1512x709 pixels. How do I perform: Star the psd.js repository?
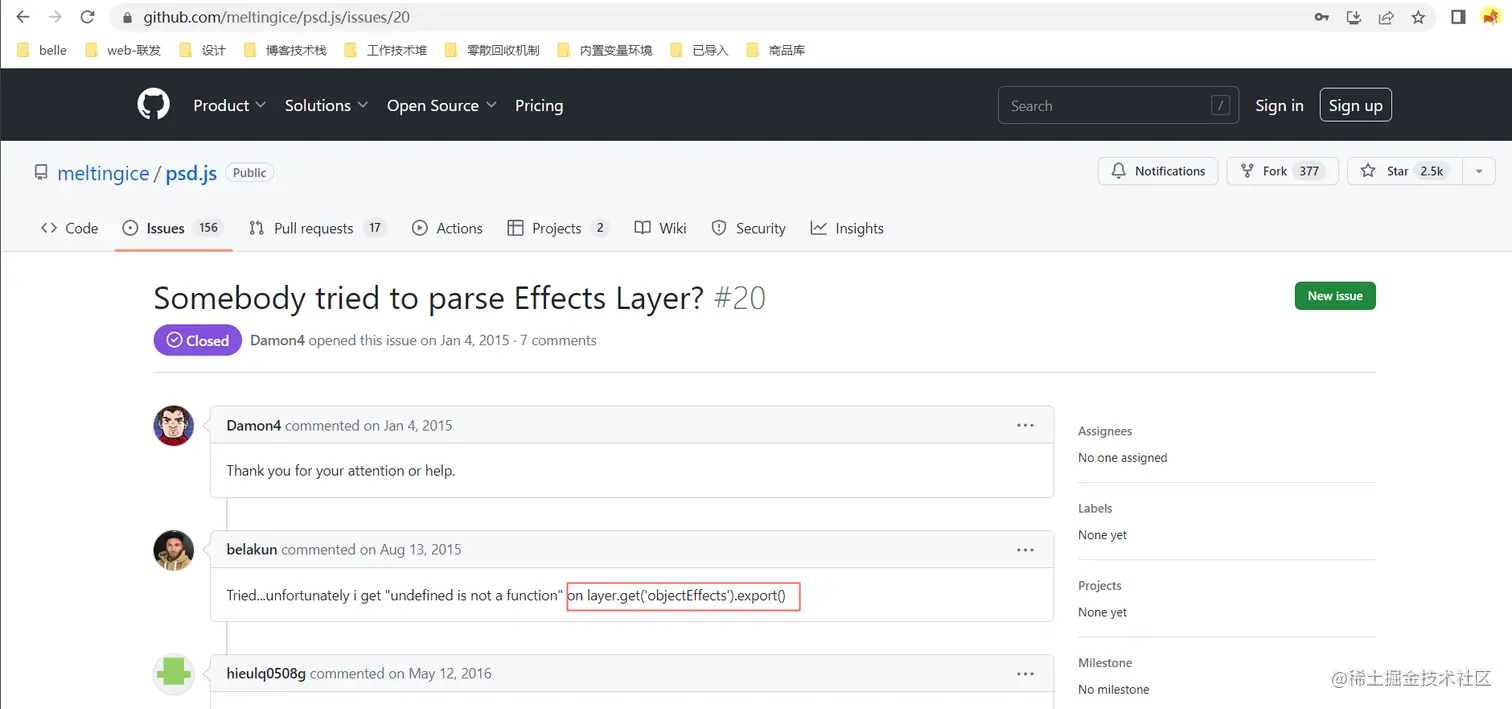[x=1405, y=171]
